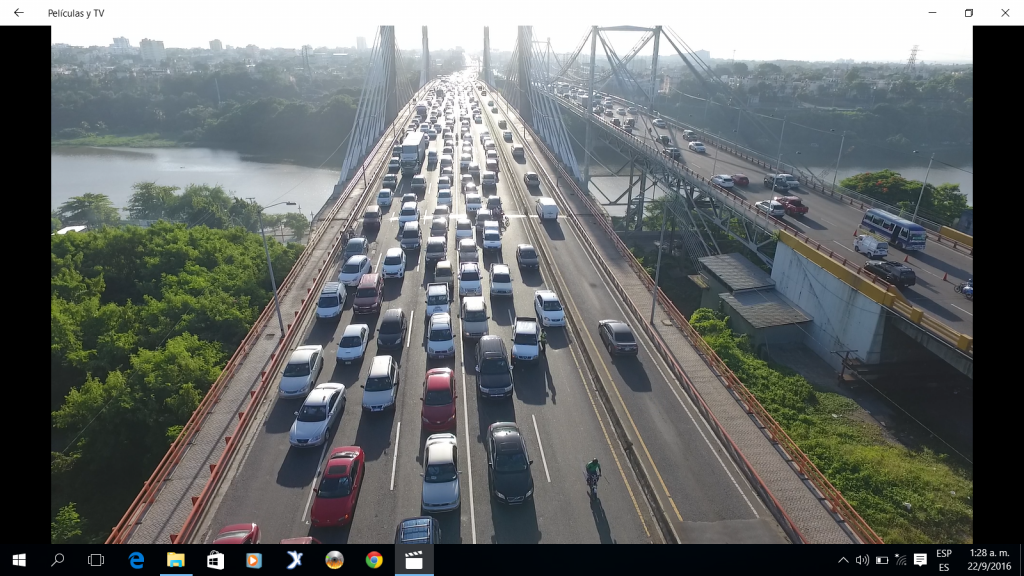The width and height of the screenshot is (1024, 576).
Task: Open the Wi-Fi network icon
Action: click(x=901, y=560)
